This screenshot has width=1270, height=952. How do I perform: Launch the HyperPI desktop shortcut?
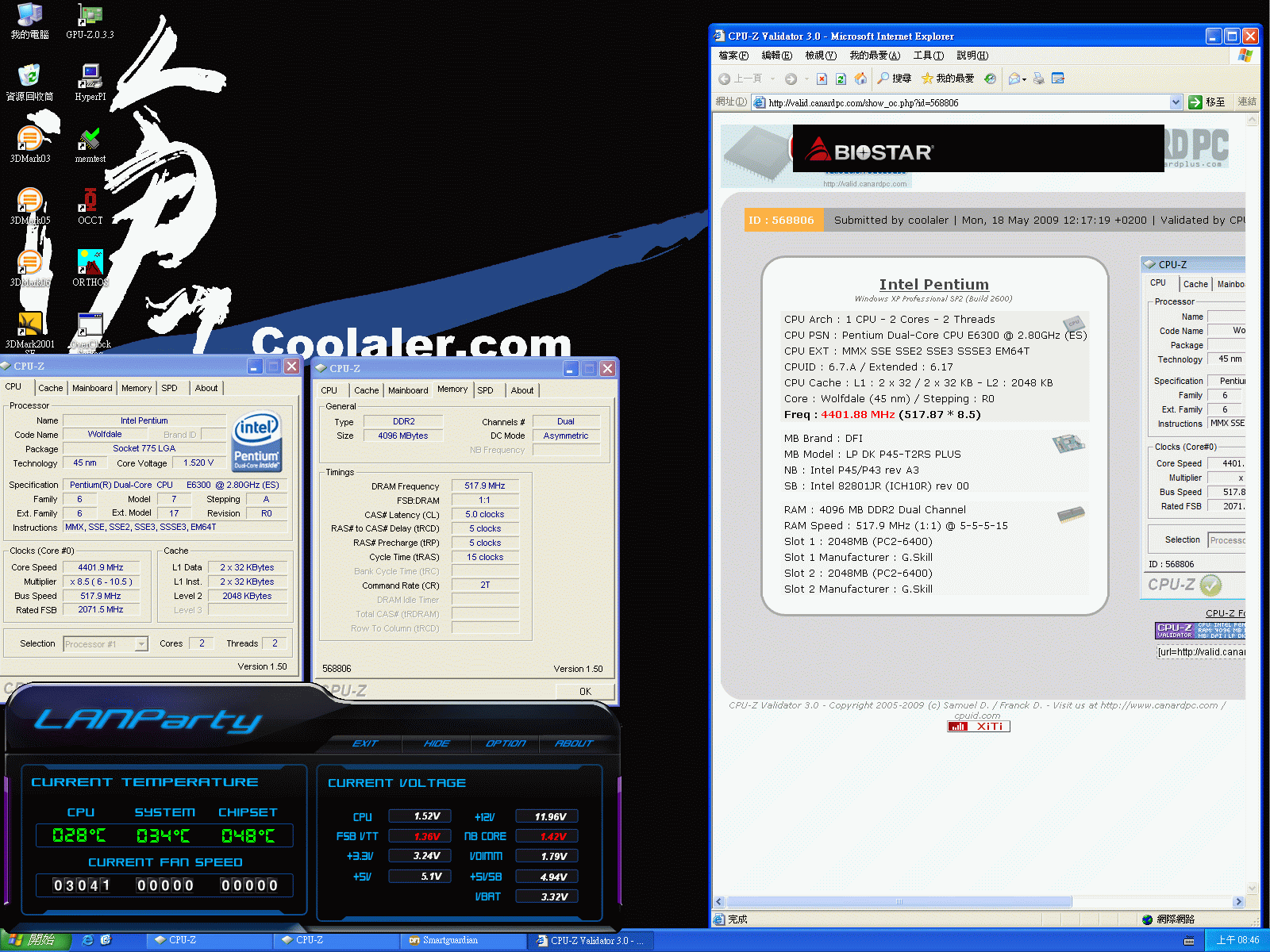(90, 83)
